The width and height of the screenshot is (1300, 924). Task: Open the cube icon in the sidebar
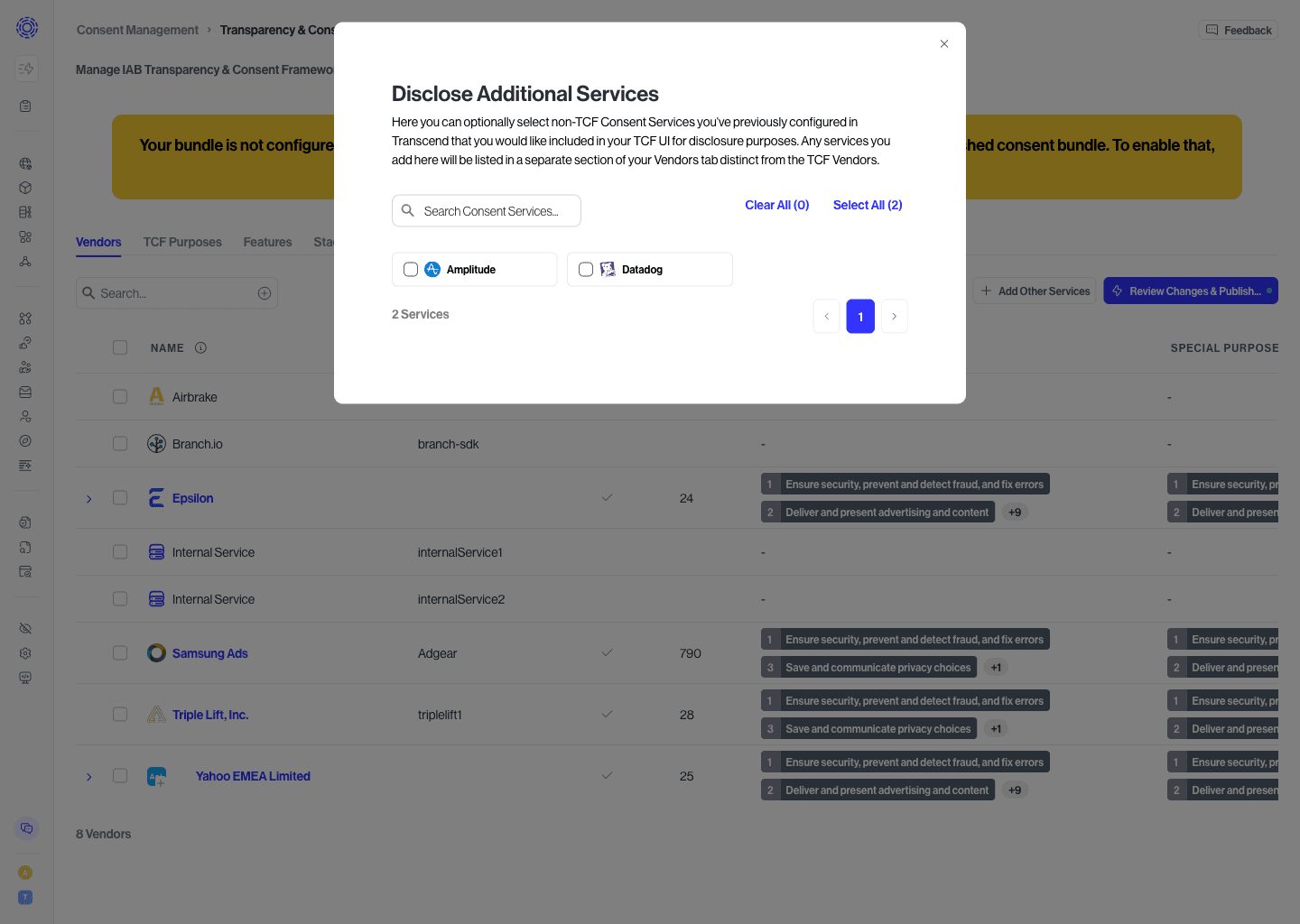point(25,188)
